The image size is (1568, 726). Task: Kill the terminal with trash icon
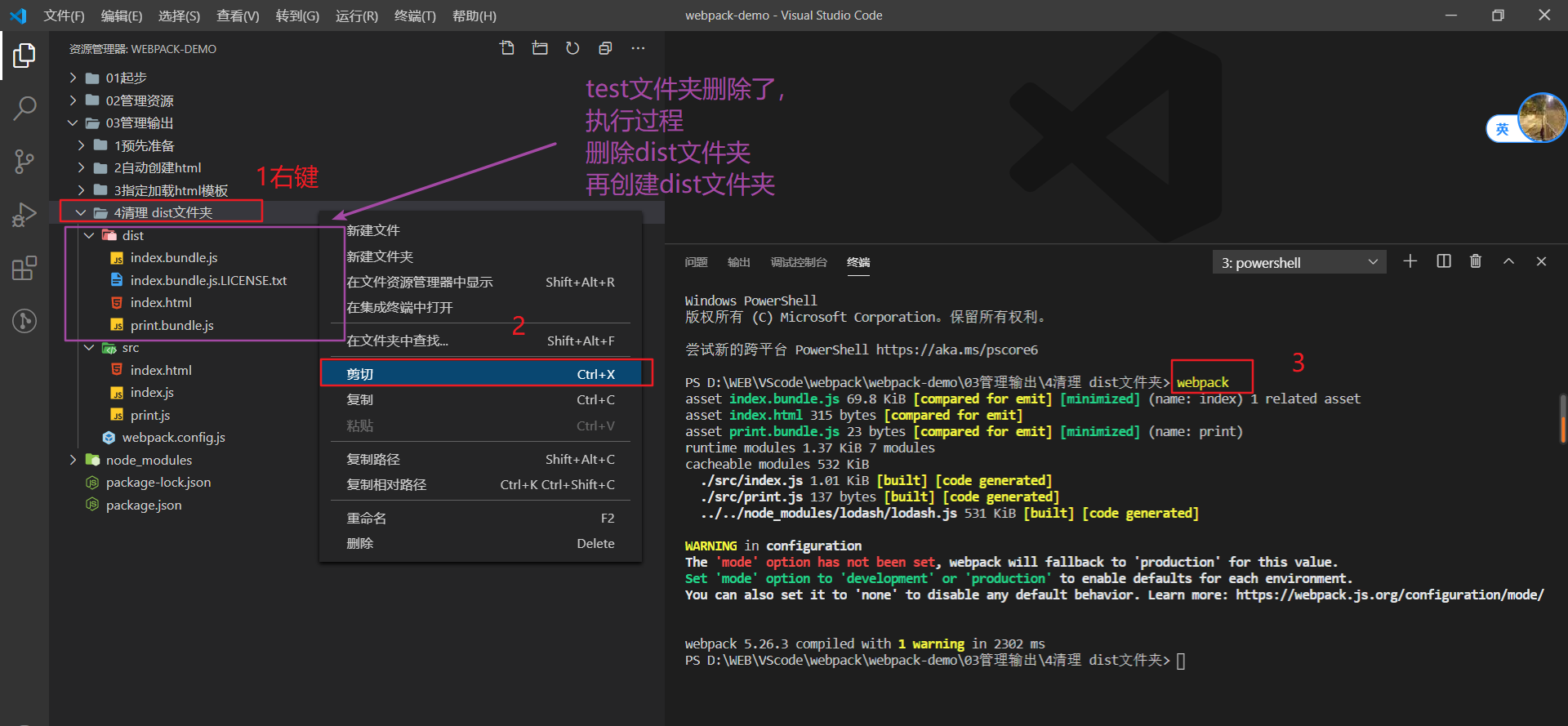1476,261
